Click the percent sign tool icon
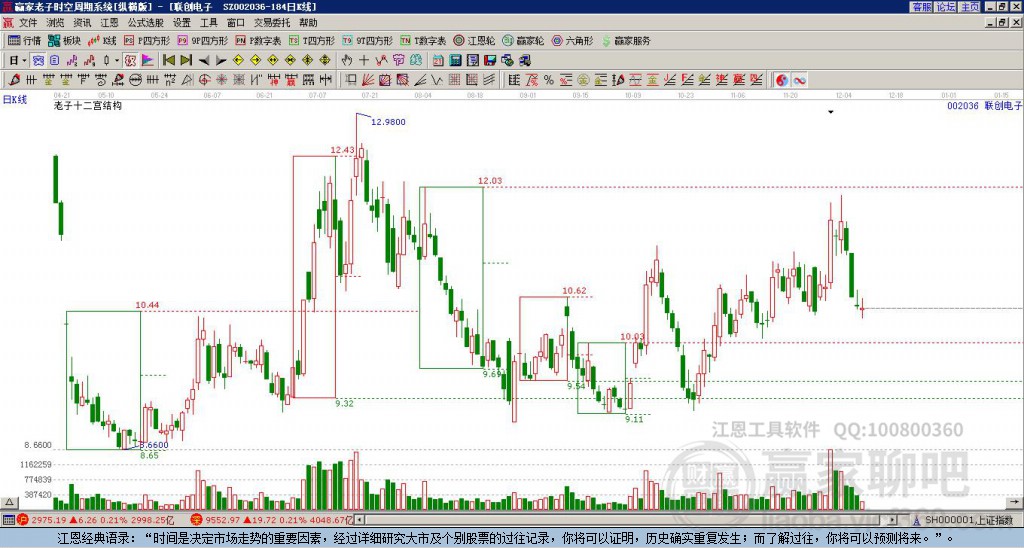Screen dimensions: 1024x548 click(x=549, y=80)
